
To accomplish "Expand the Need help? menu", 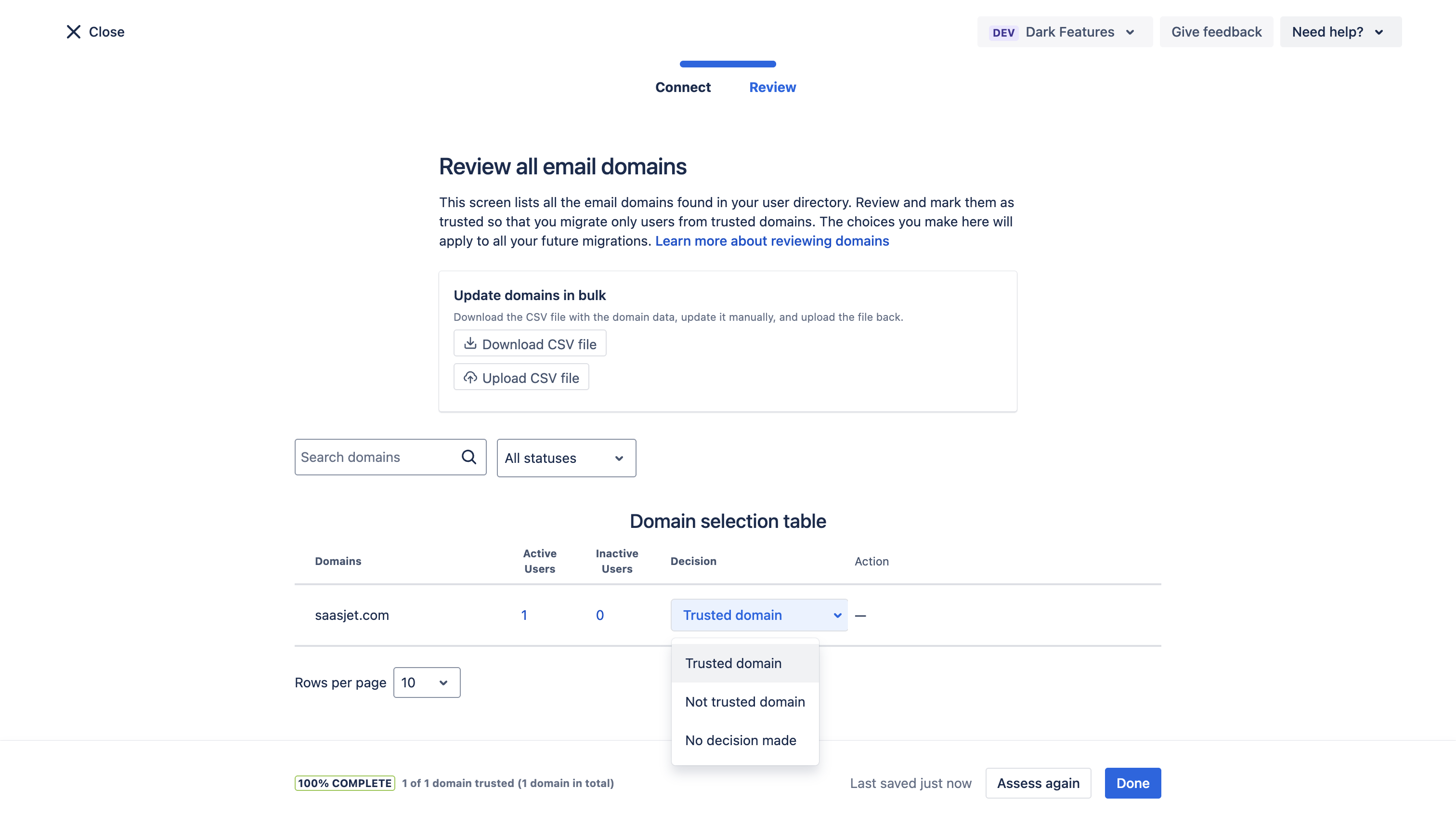I will [x=1340, y=32].
